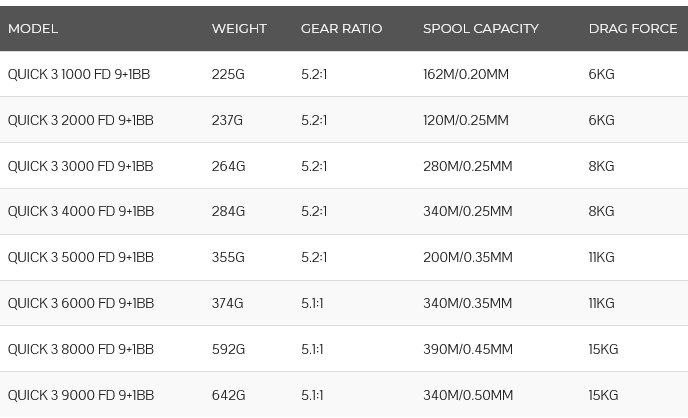
Task: Select the DRAG FORCE column header
Action: point(632,29)
